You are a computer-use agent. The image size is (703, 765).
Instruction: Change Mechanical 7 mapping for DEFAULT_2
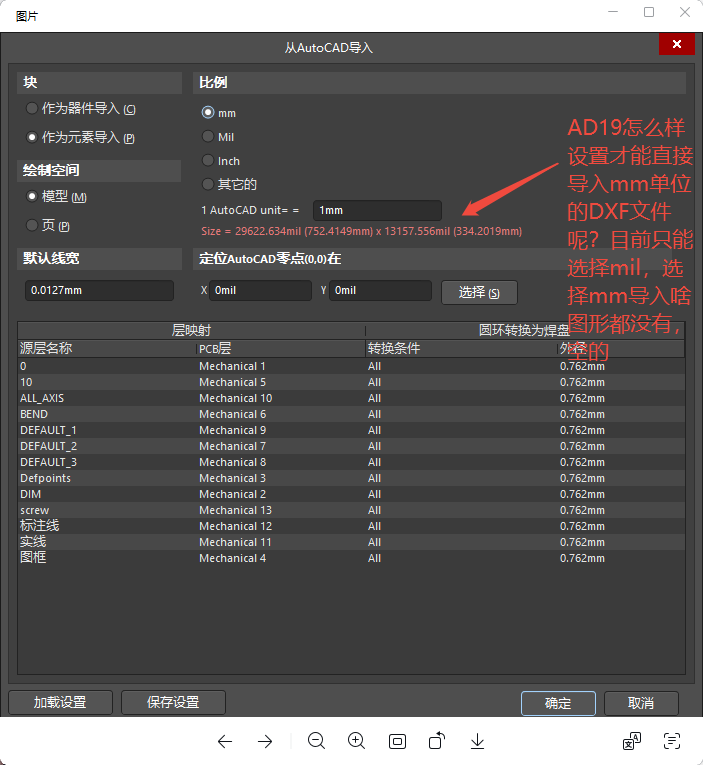tap(281, 446)
